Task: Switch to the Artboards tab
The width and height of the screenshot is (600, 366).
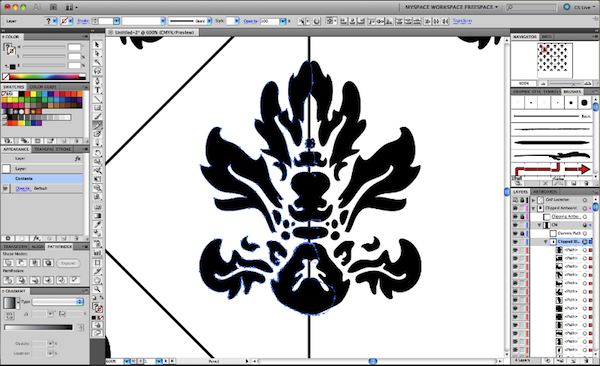Action: pos(545,191)
